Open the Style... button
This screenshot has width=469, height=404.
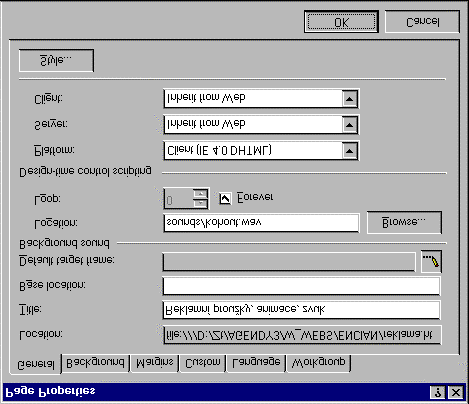pyautogui.click(x=56, y=61)
